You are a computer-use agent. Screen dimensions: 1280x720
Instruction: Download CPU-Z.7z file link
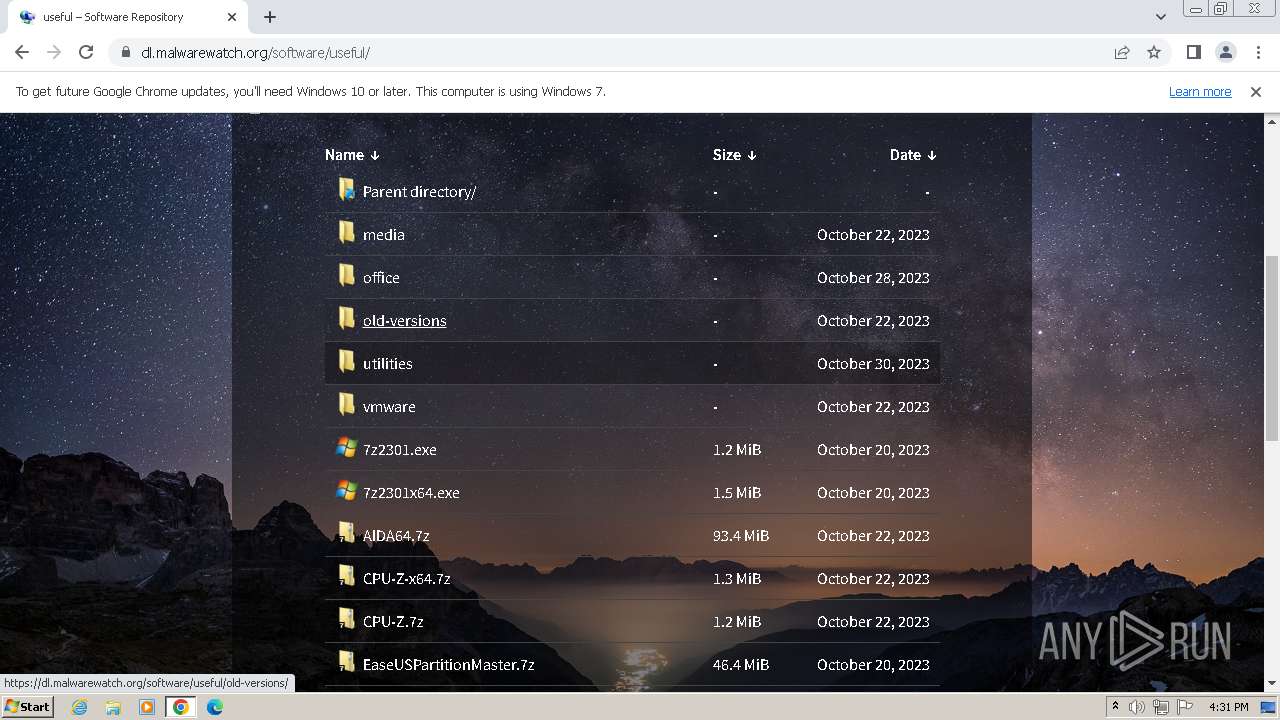(x=393, y=621)
